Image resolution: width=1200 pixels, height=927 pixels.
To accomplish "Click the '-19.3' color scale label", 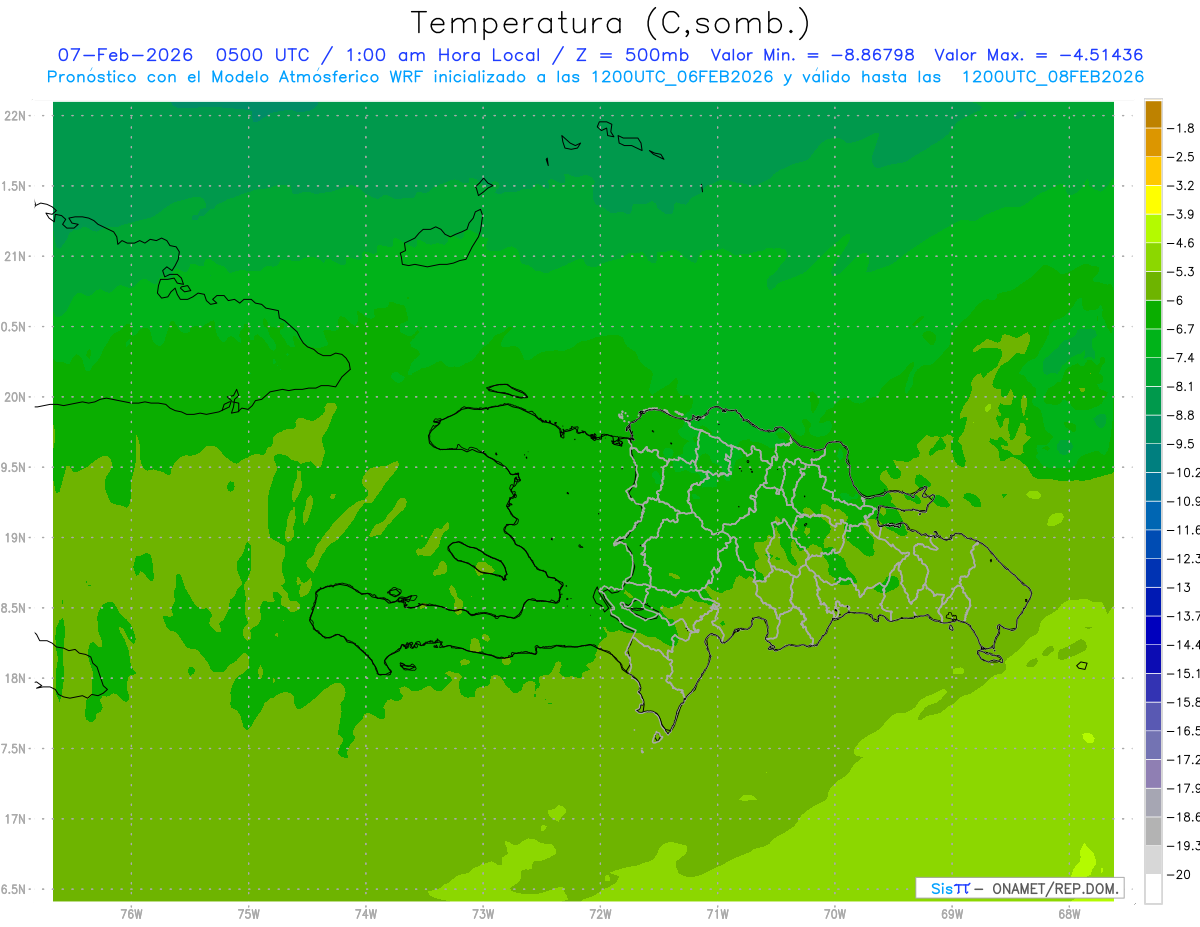I will (1184, 845).
